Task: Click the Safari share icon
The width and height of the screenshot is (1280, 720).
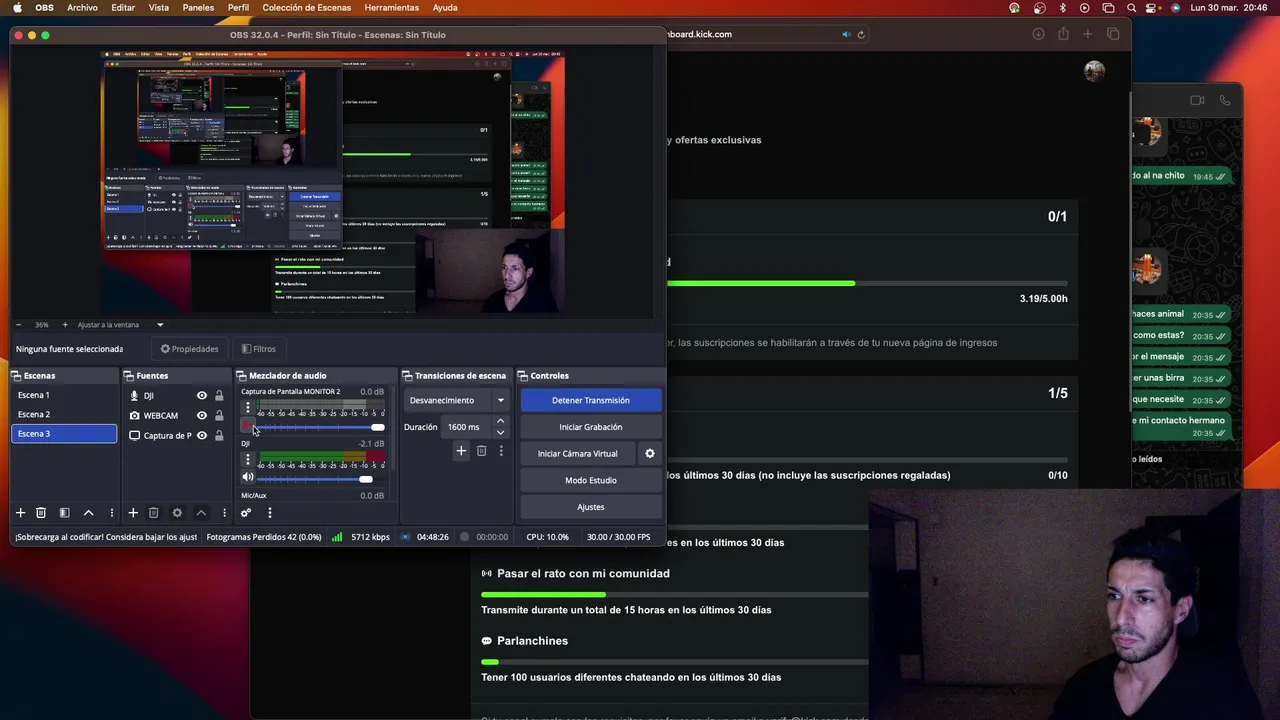Action: tap(1063, 34)
